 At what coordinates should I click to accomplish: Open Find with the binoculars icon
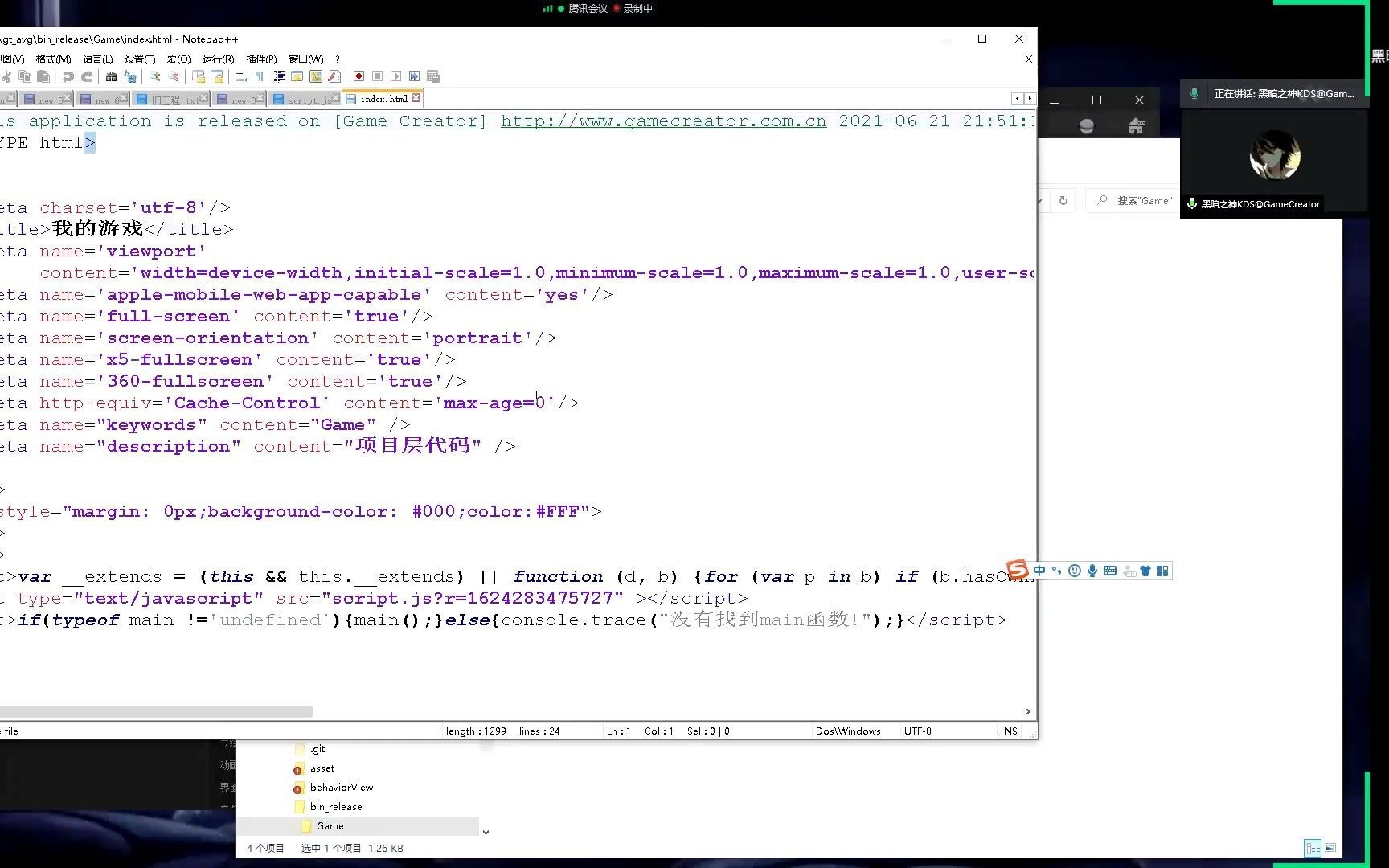coord(111,76)
